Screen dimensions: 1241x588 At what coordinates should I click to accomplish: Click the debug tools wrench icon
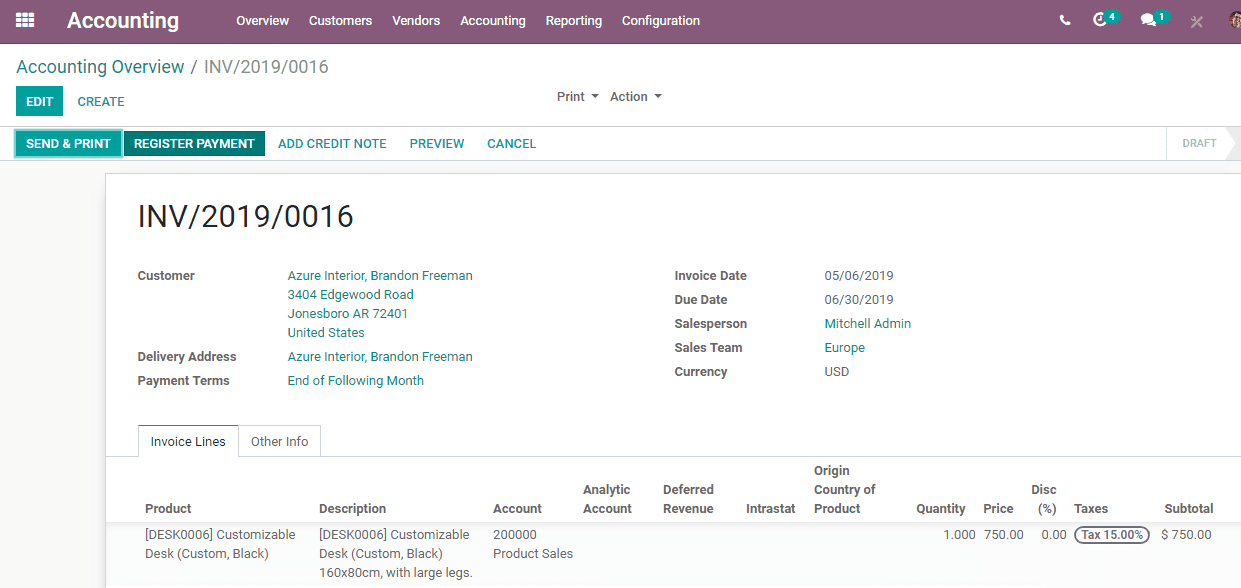(1197, 21)
